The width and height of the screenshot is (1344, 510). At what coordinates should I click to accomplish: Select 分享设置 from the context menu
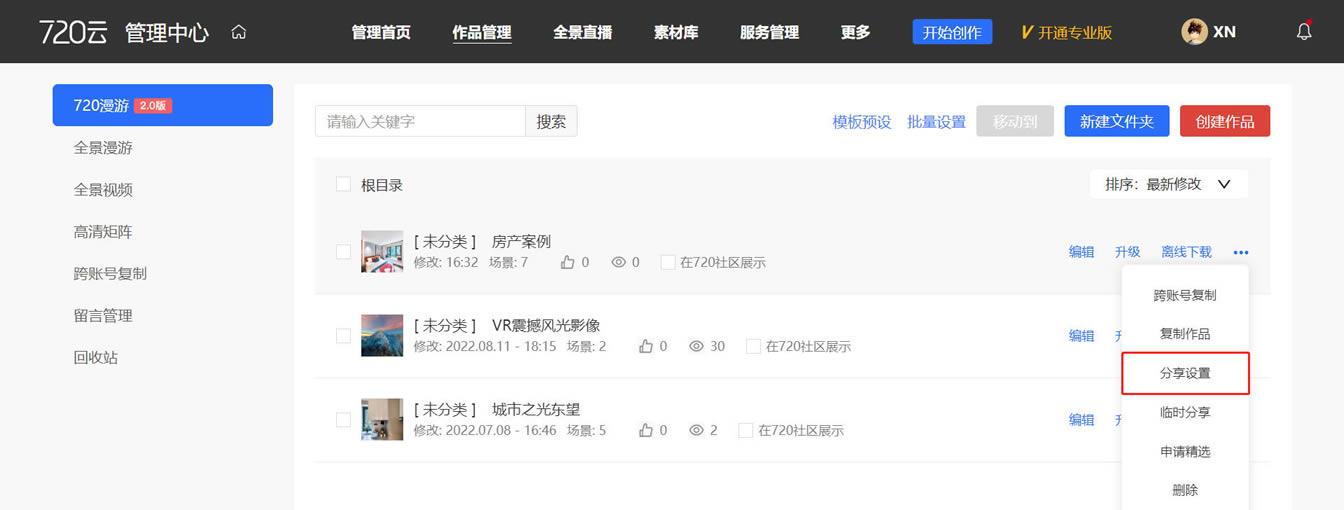tap(1185, 373)
